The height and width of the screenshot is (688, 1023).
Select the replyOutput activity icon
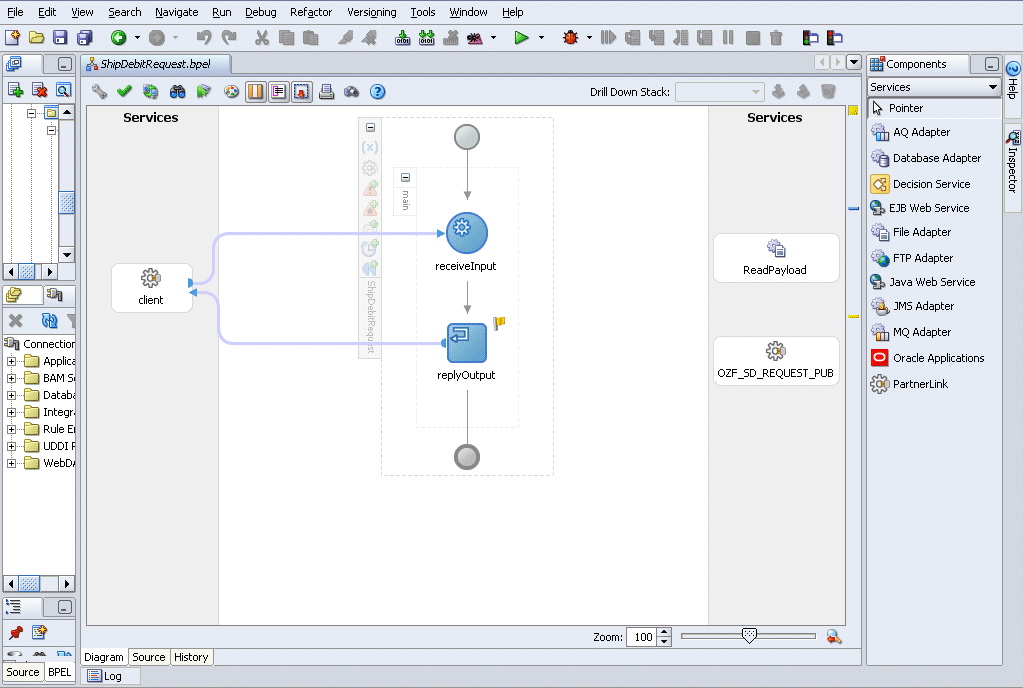point(467,342)
